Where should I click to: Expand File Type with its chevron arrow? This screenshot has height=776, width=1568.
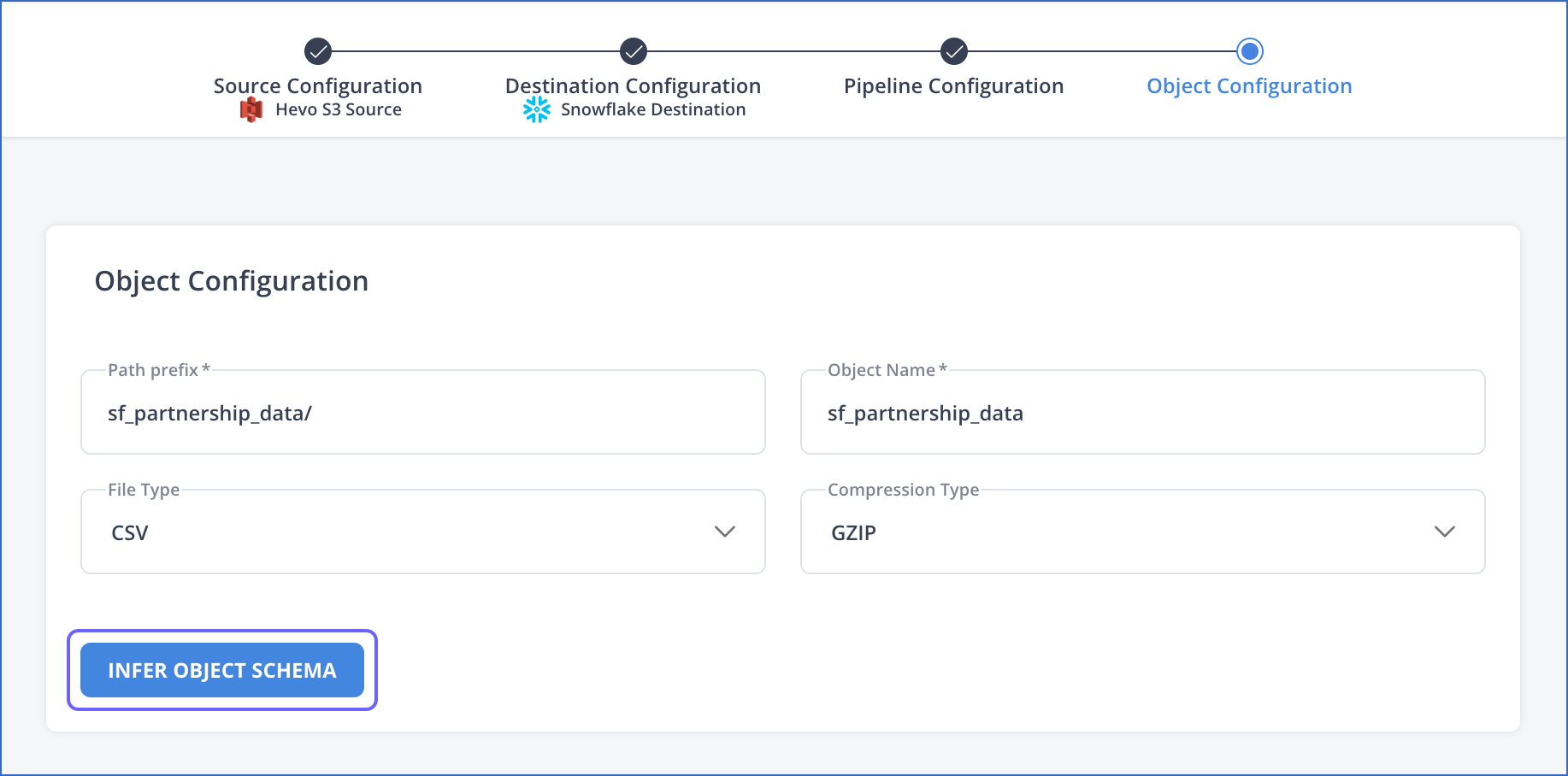pos(725,532)
